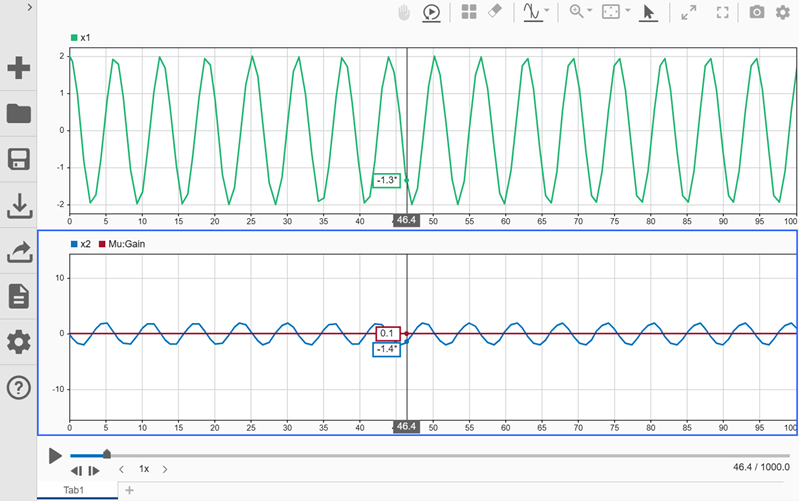Select the Pan hand tool
799x501 pixels.
click(x=404, y=12)
